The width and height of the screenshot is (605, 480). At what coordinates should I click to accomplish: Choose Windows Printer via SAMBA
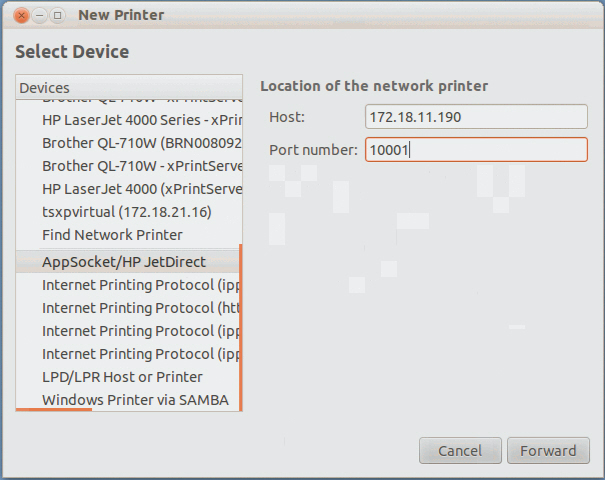coord(135,400)
